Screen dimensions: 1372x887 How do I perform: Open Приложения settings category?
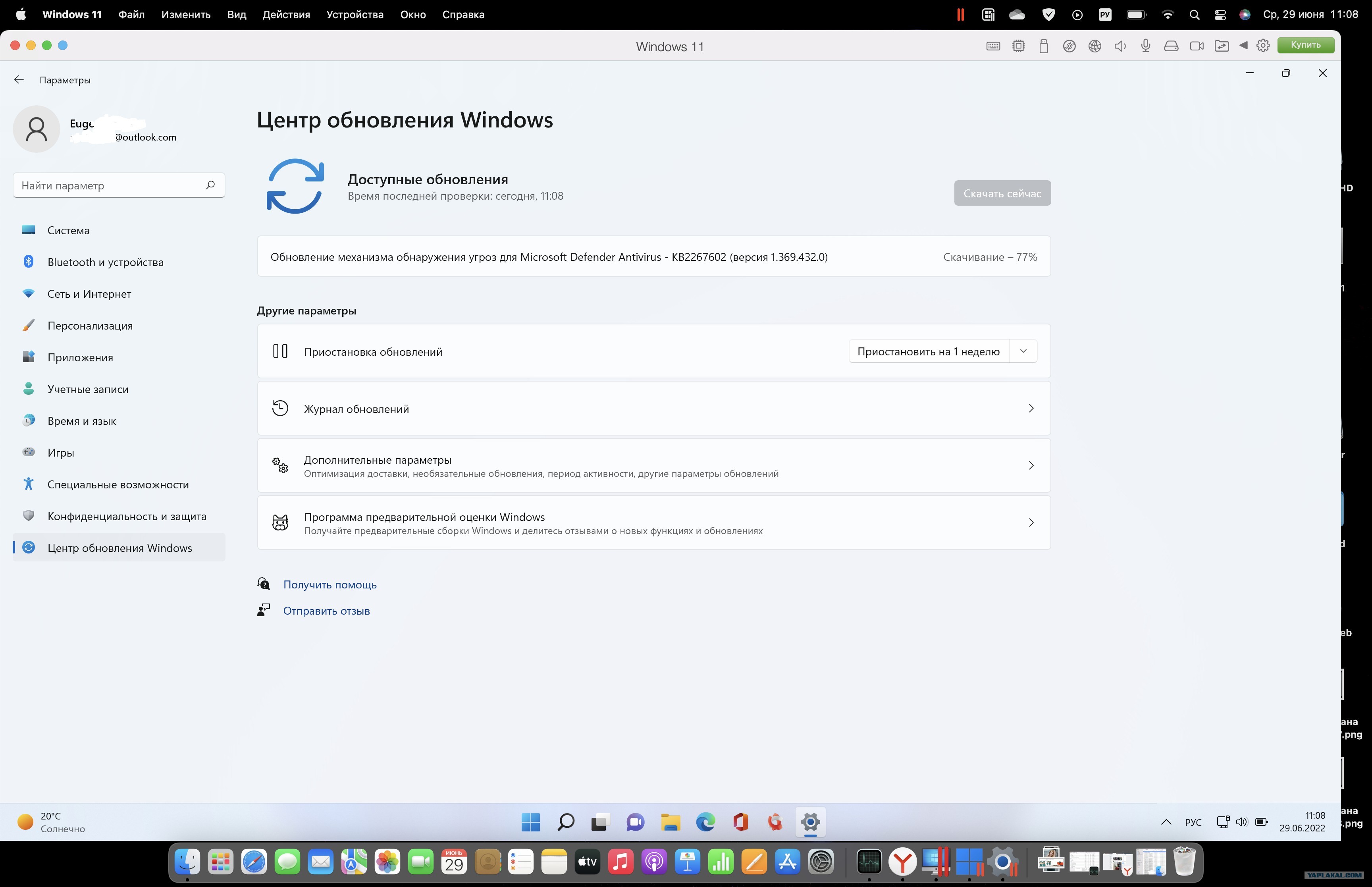click(119, 357)
